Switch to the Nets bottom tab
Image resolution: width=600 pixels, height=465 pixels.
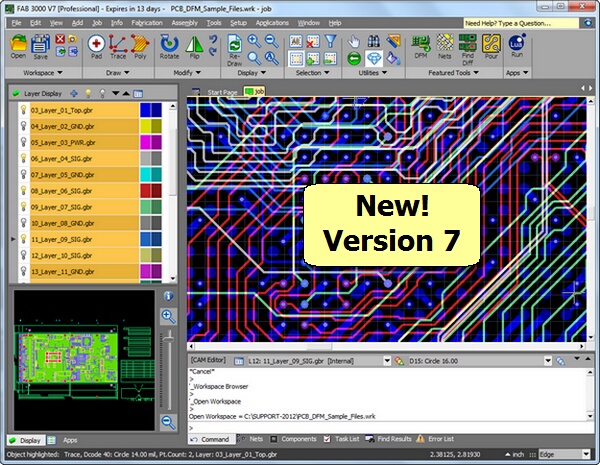tap(256, 439)
